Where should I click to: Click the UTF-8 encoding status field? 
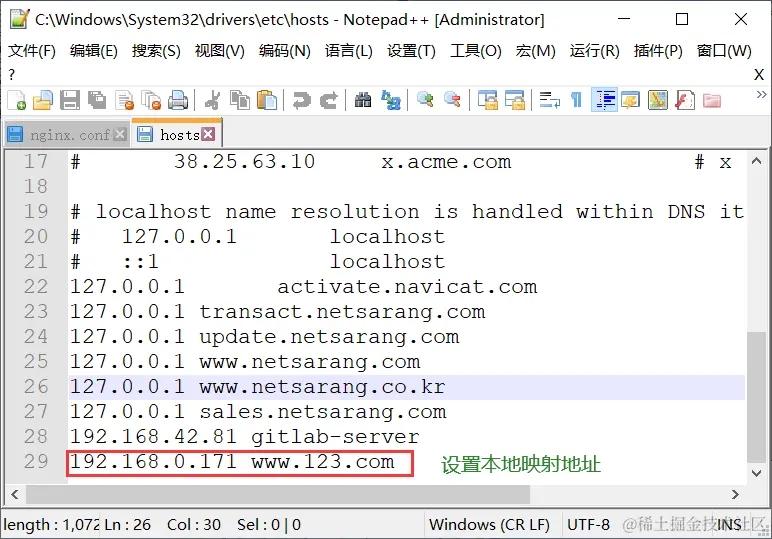click(x=588, y=525)
